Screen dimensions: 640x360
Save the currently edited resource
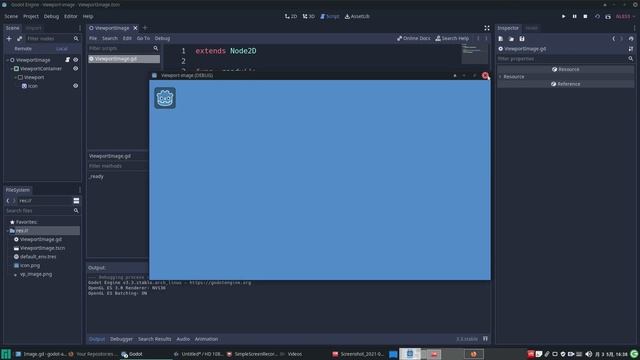point(522,38)
